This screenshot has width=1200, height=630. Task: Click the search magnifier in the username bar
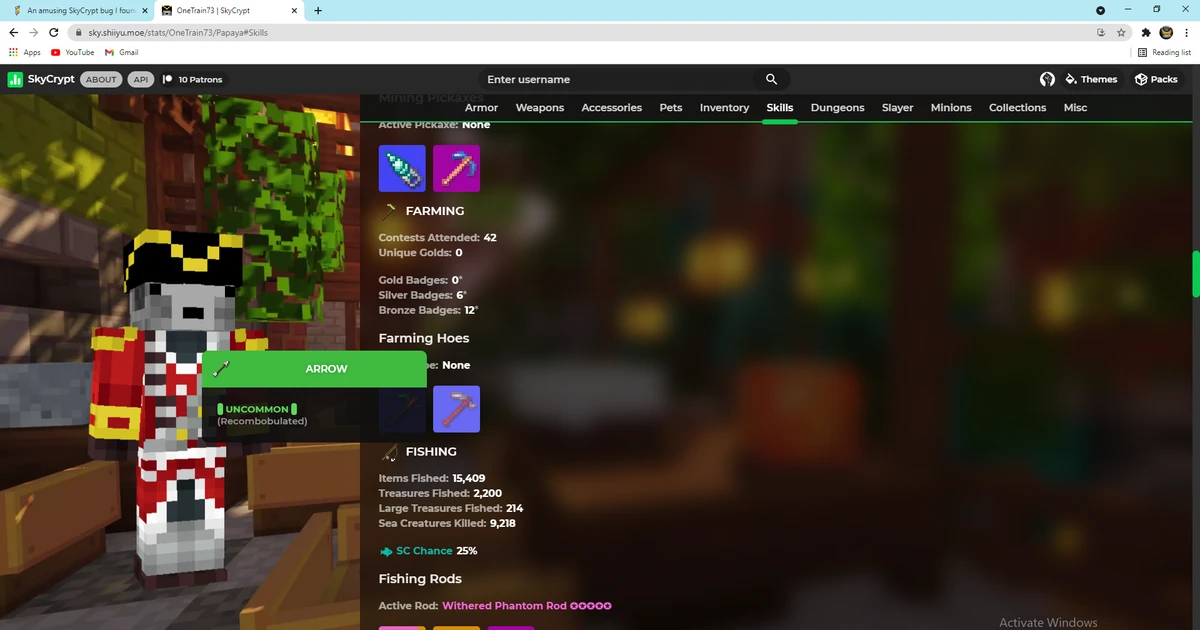click(771, 79)
